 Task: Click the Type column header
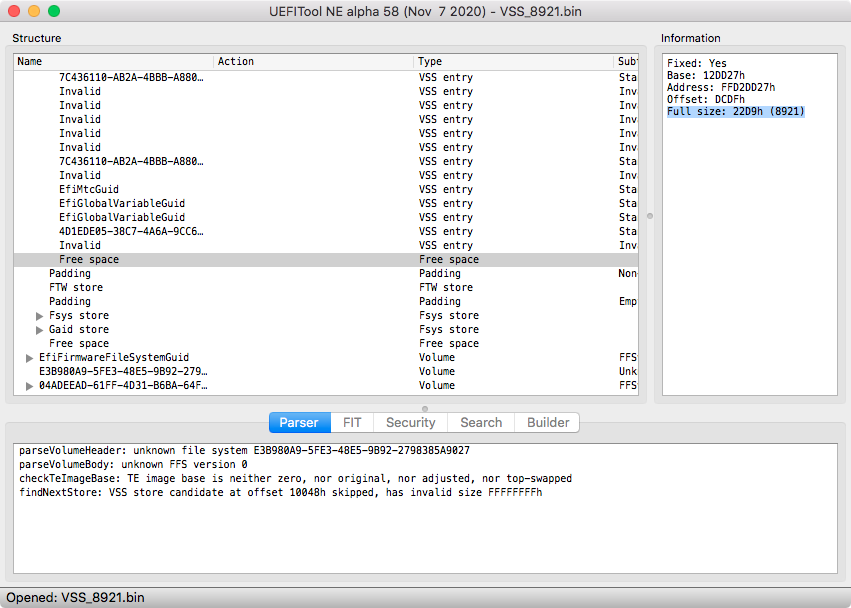513,61
